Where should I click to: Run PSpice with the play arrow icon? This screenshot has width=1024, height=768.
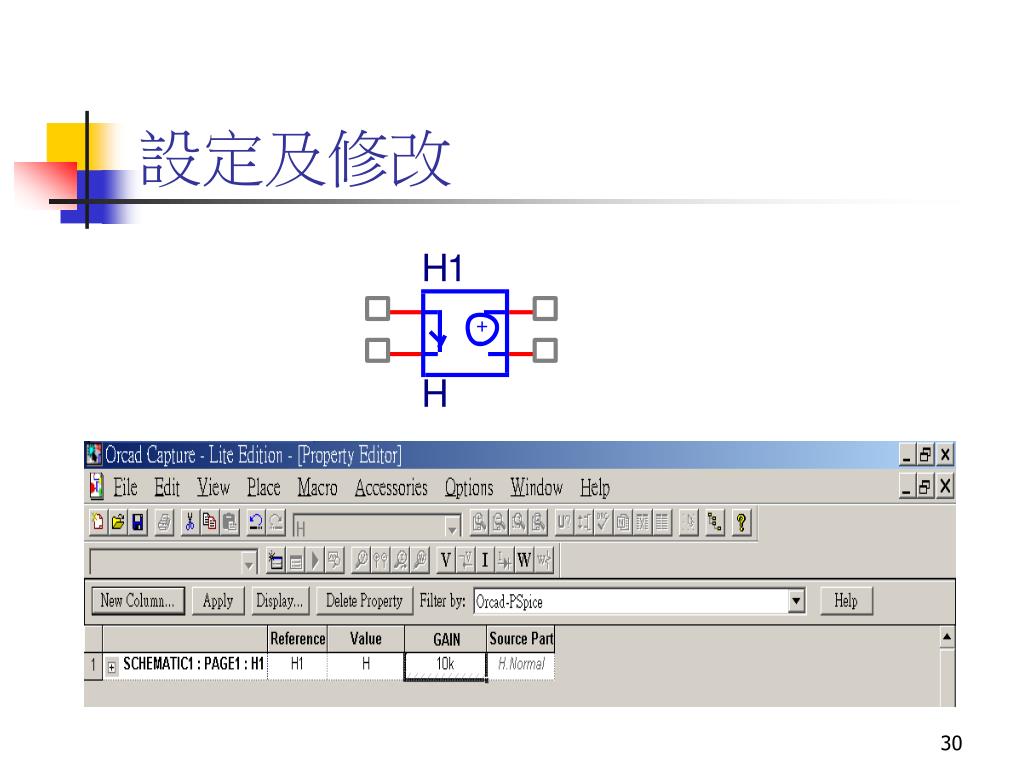(x=315, y=560)
